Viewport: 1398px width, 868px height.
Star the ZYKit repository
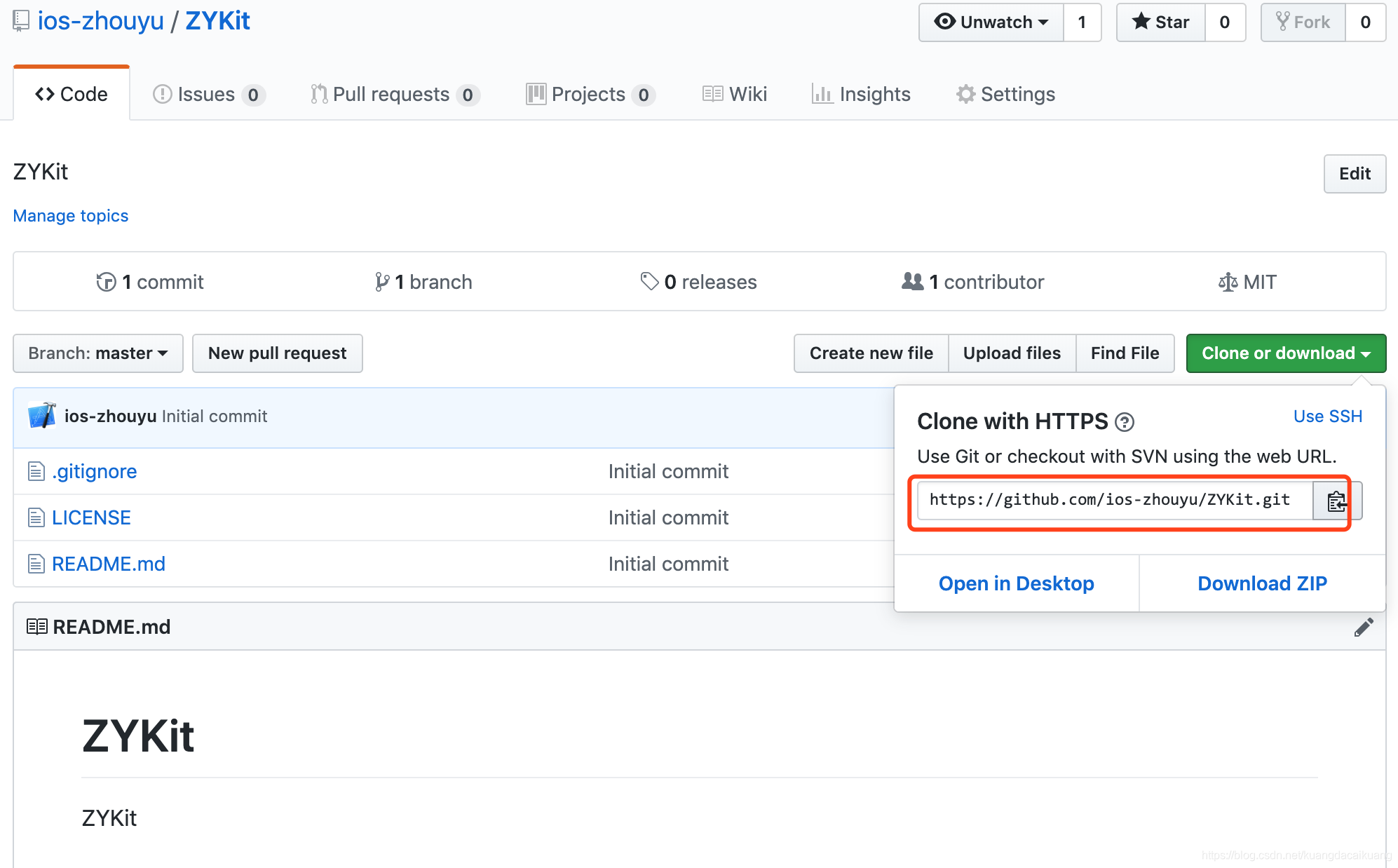tap(1161, 22)
